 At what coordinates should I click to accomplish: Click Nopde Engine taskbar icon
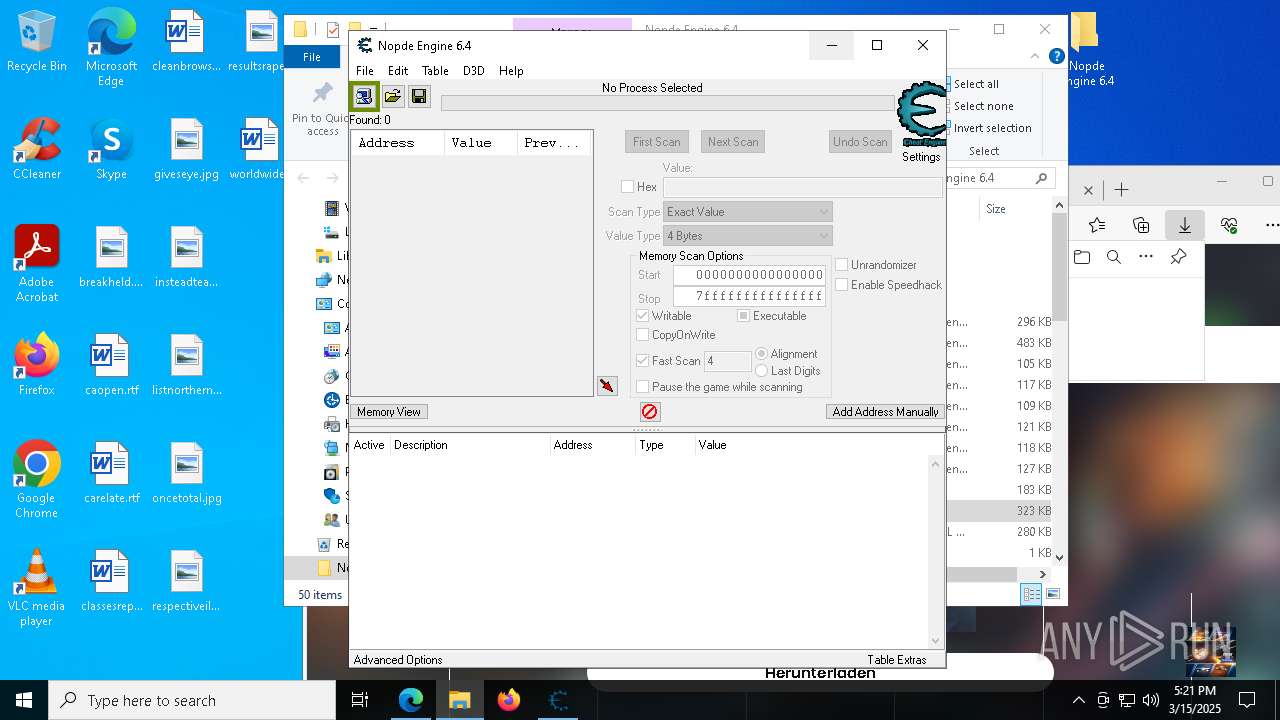coord(558,700)
